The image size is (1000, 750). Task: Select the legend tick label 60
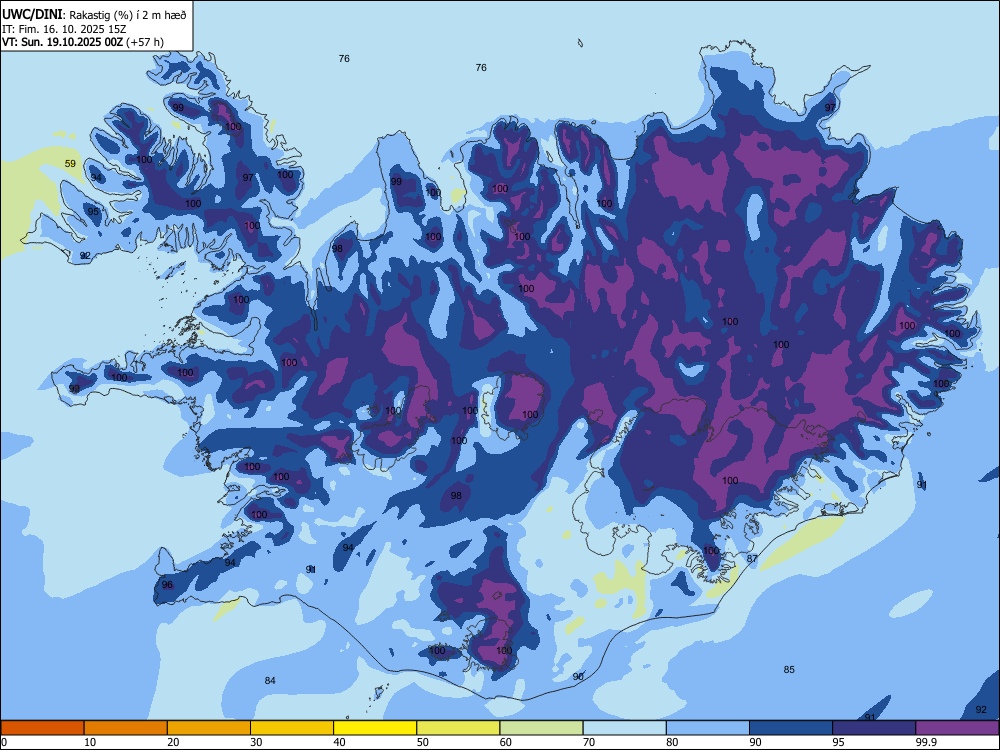tap(506, 742)
